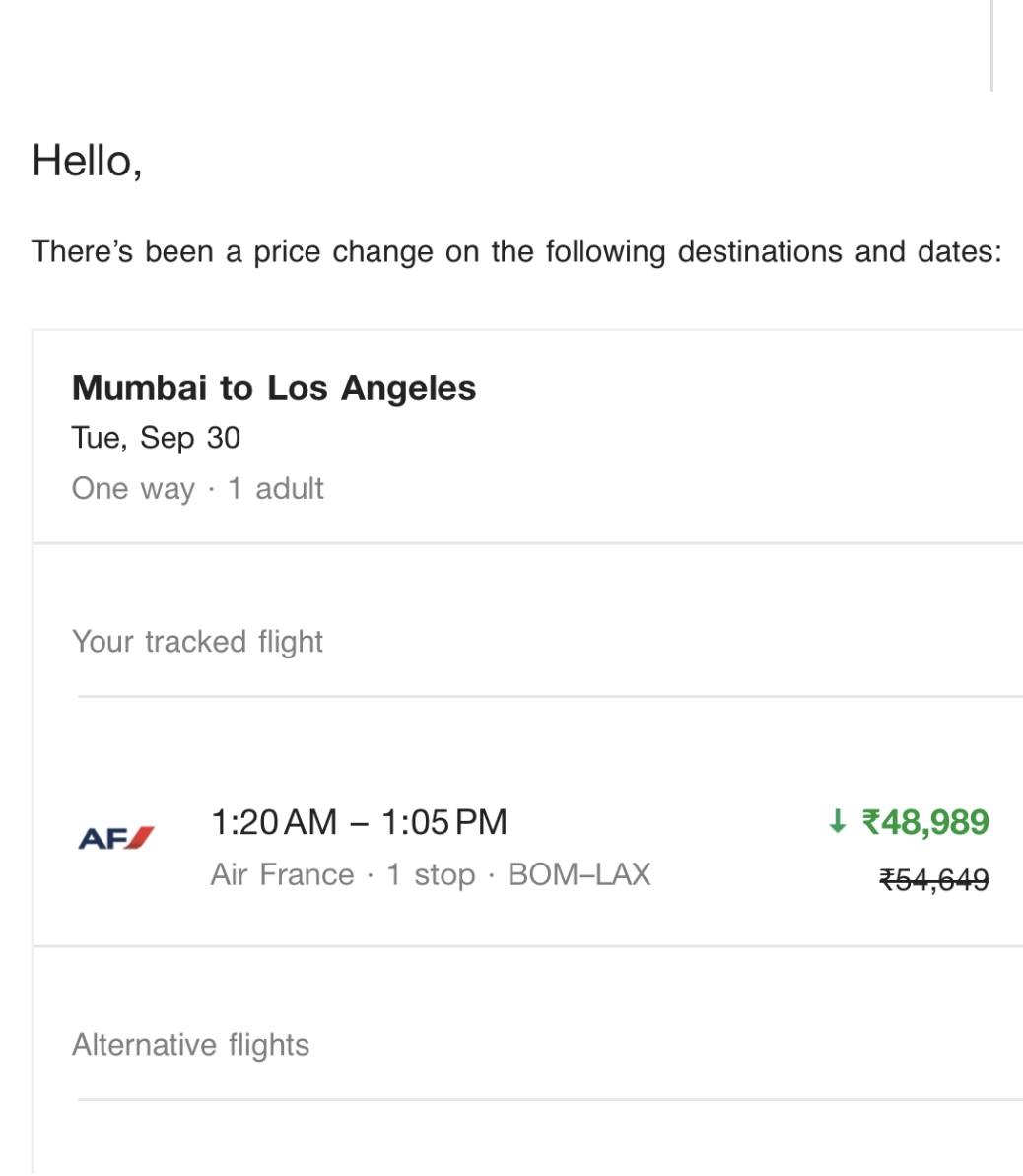Image resolution: width=1023 pixels, height=1176 pixels.
Task: Click the BOM–LAX route code
Action: [579, 874]
